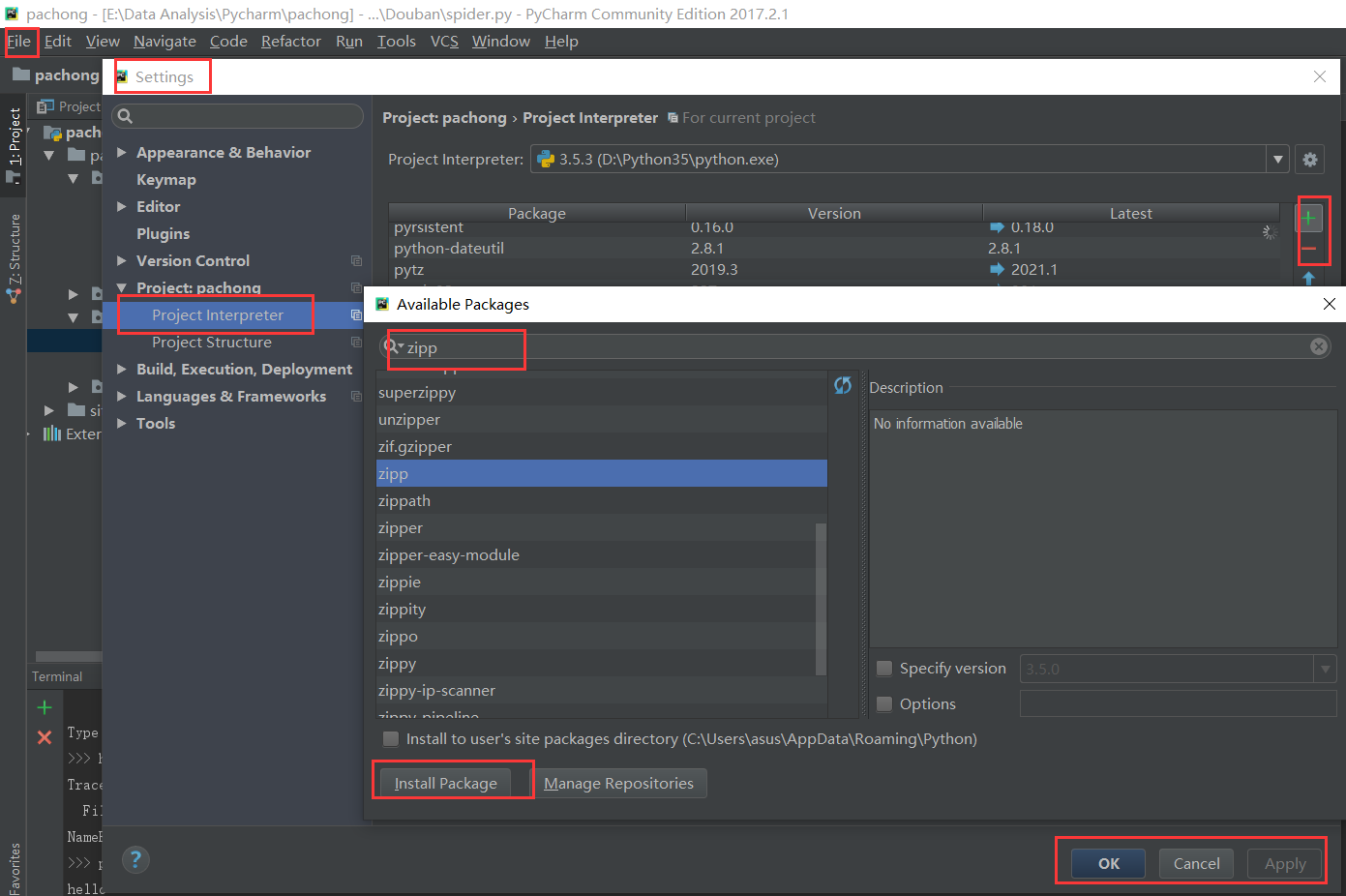This screenshot has width=1346, height=896.
Task: Enable the Specify version checkbox
Action: (884, 669)
